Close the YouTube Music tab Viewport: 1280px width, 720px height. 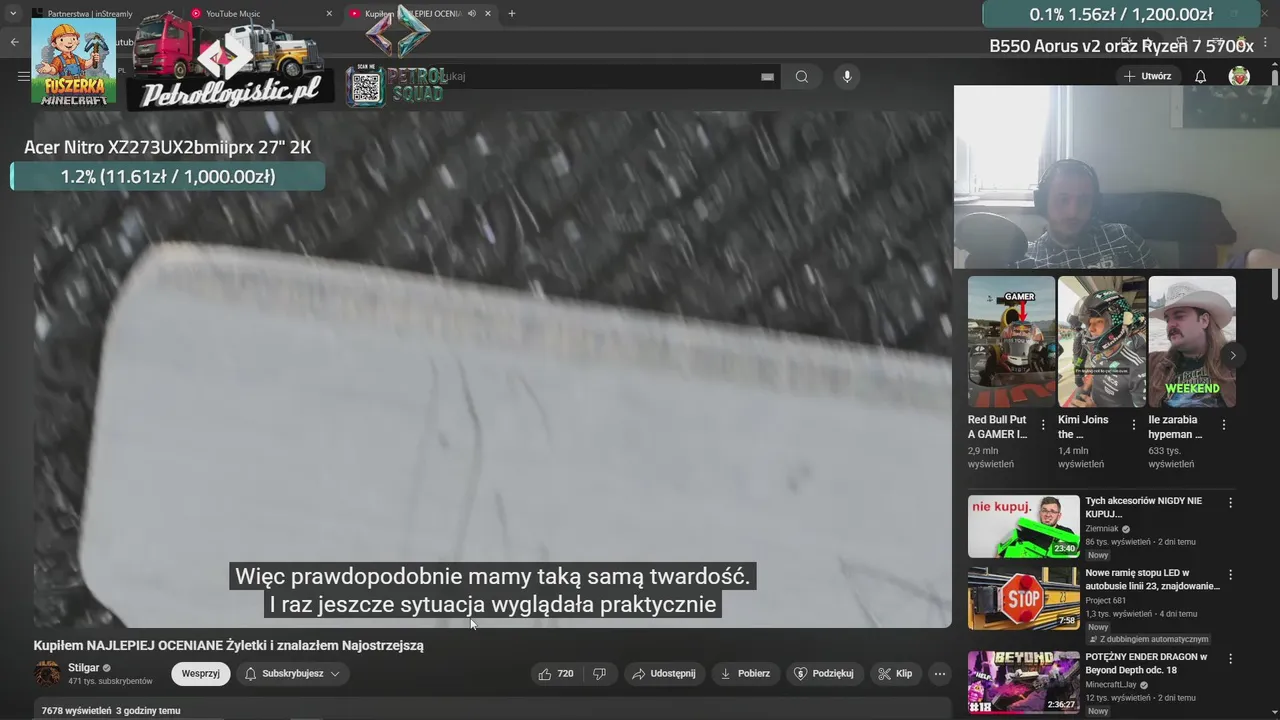point(329,14)
